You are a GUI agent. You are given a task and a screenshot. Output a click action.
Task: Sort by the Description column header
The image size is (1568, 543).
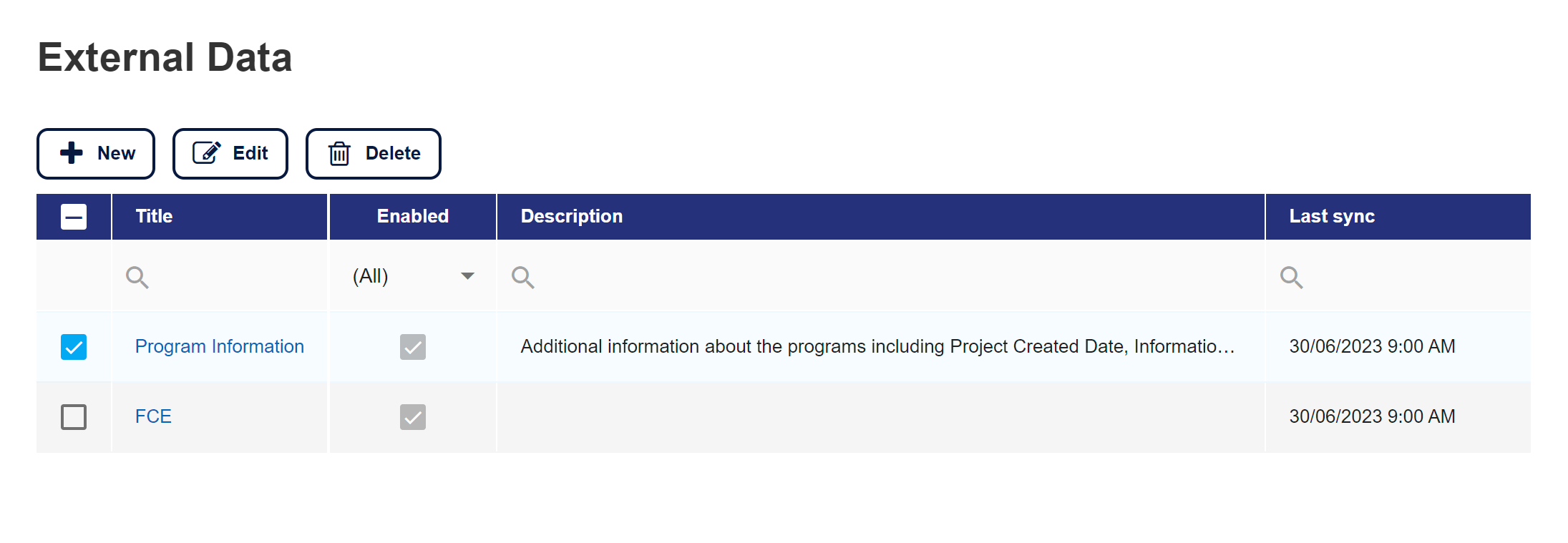click(x=572, y=216)
